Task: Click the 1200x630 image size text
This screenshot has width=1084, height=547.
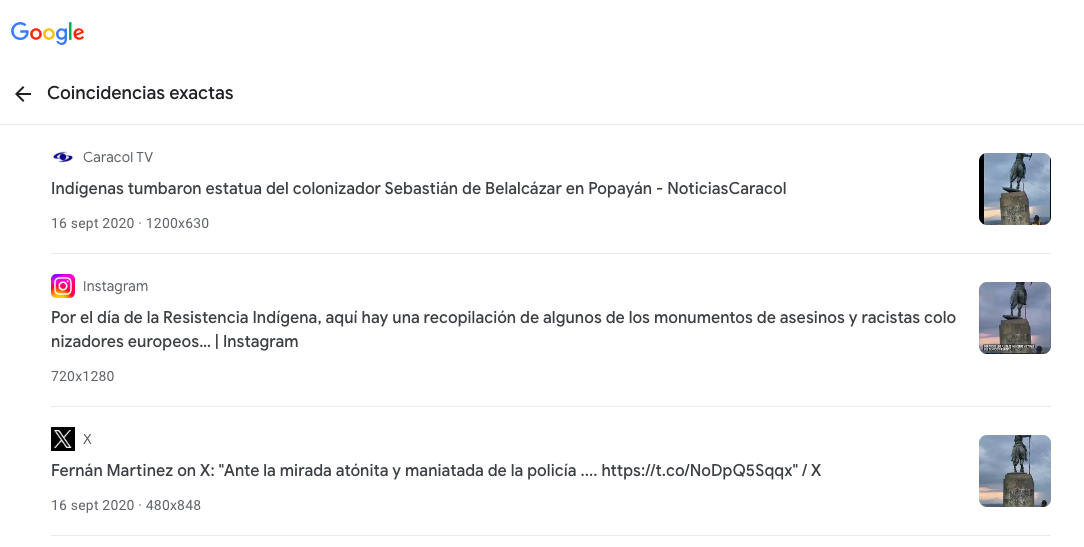Action: coord(177,223)
